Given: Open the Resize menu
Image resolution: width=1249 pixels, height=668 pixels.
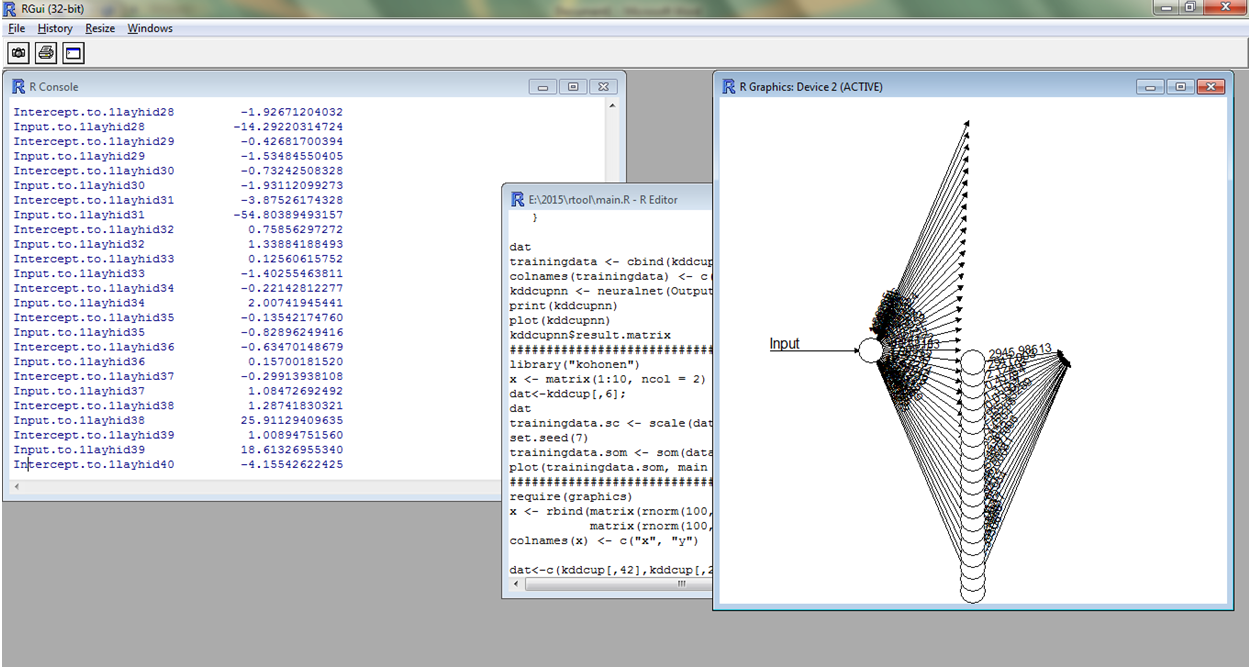Looking at the screenshot, I should point(100,28).
